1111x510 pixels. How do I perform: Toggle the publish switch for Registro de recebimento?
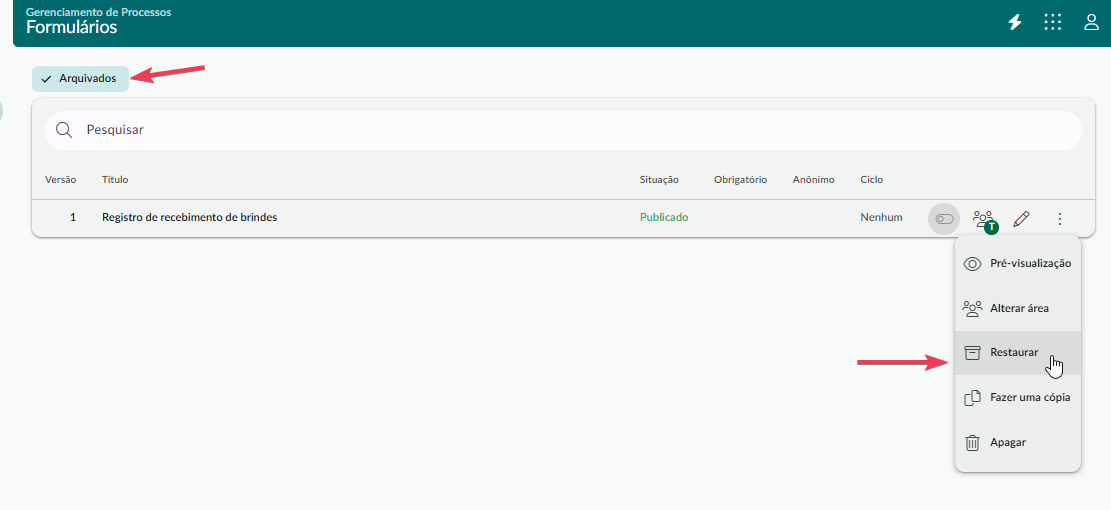click(944, 218)
